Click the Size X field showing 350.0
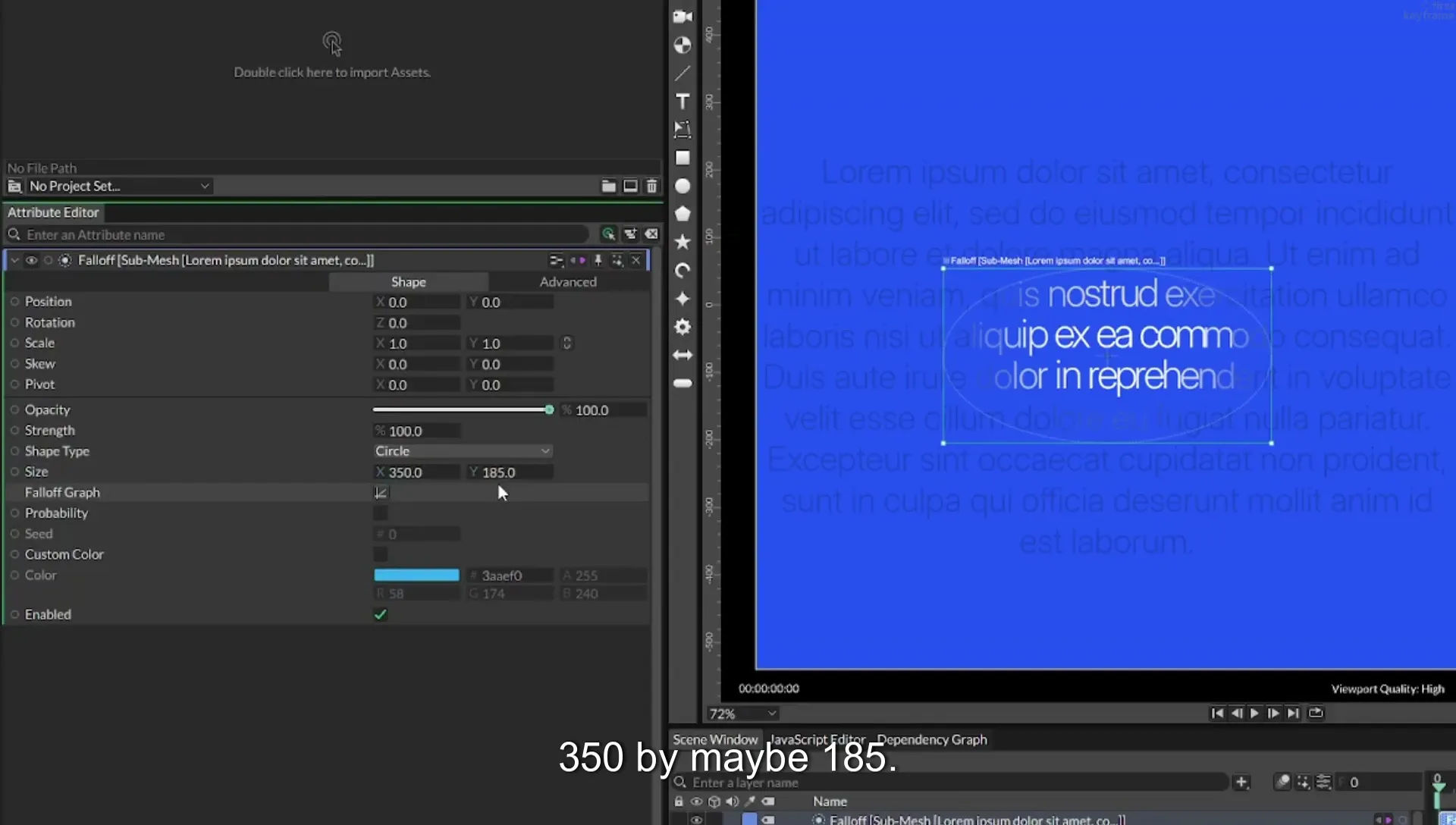This screenshot has width=1456, height=825. 416,472
